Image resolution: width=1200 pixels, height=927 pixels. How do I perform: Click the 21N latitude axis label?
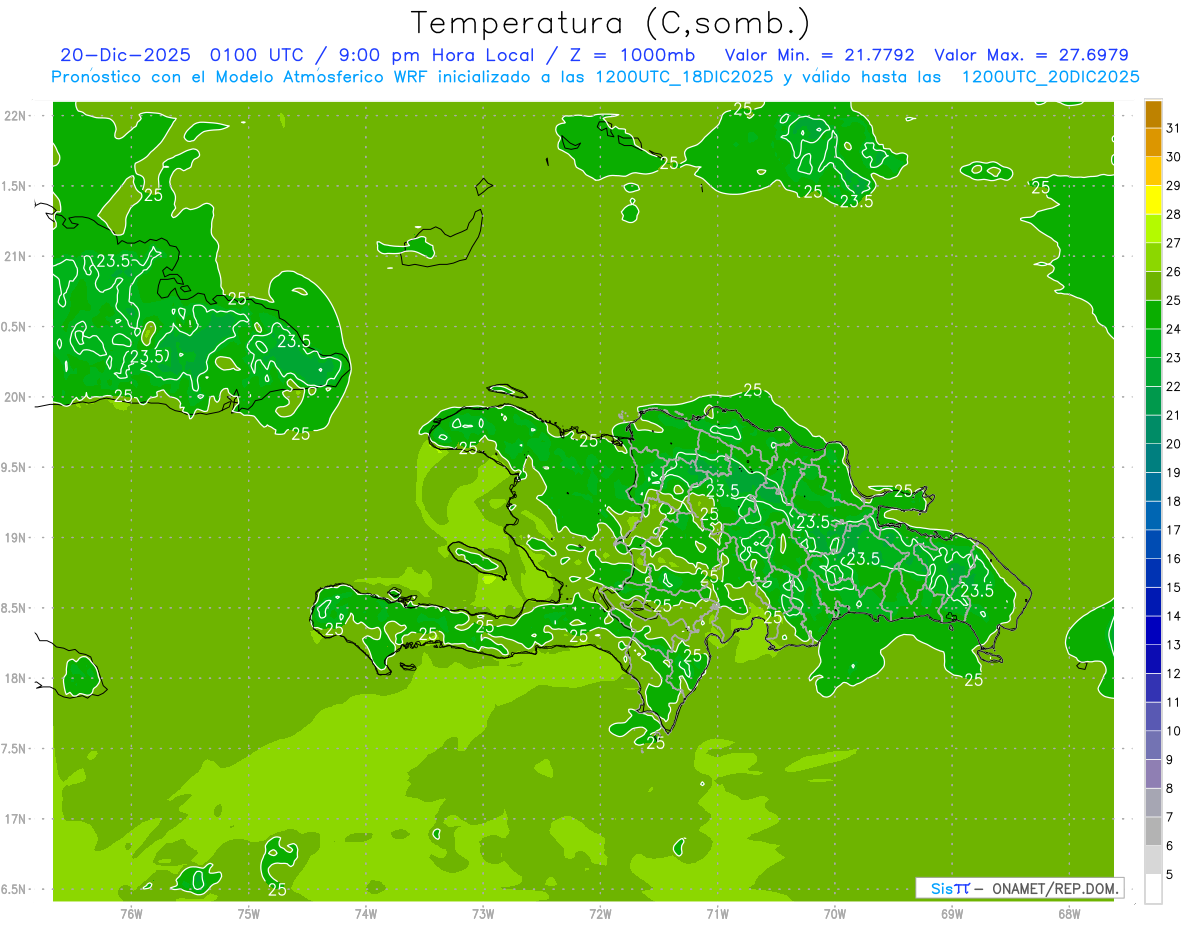coord(16,256)
